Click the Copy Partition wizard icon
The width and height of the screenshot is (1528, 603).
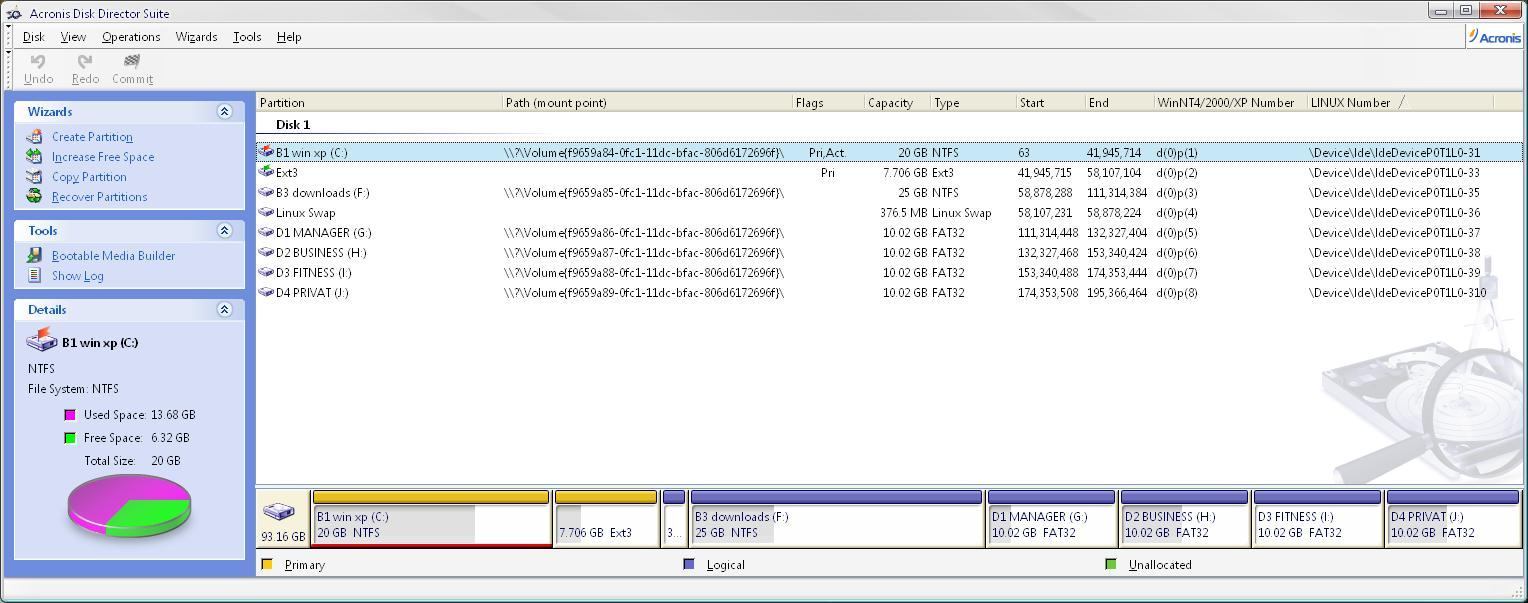(x=35, y=177)
